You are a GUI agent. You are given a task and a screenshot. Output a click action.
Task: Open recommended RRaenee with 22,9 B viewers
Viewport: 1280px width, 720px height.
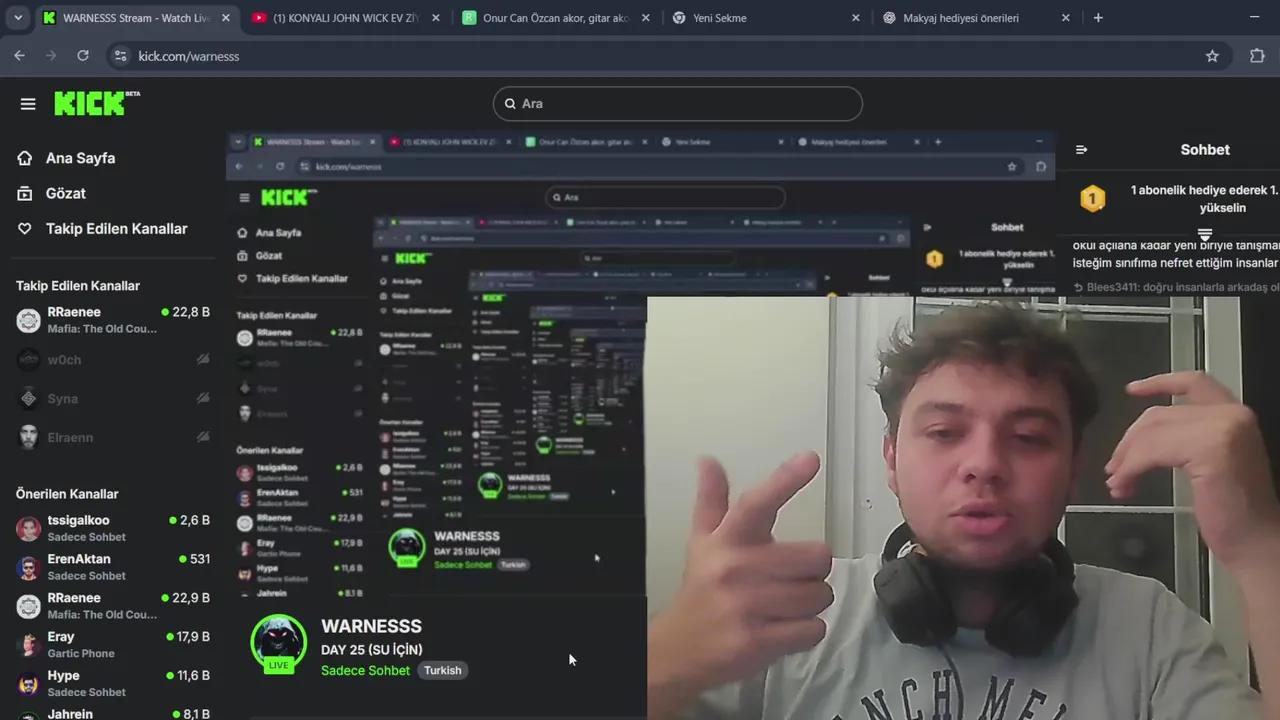(113, 606)
